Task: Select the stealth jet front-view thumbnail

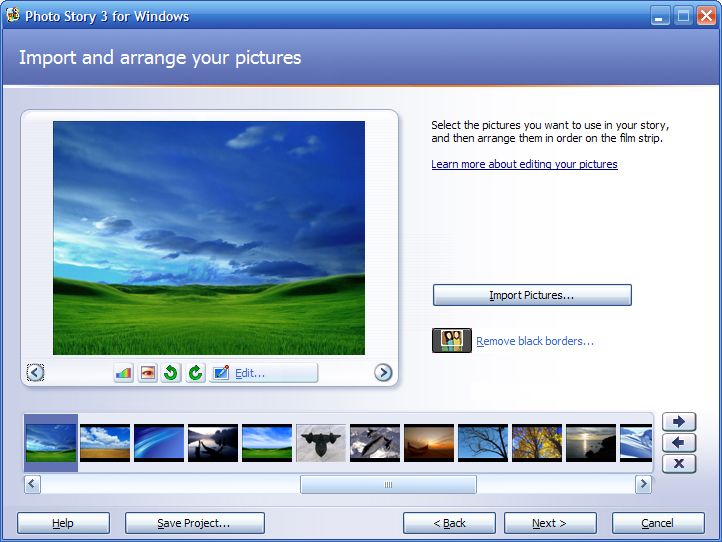Action: tap(321, 443)
